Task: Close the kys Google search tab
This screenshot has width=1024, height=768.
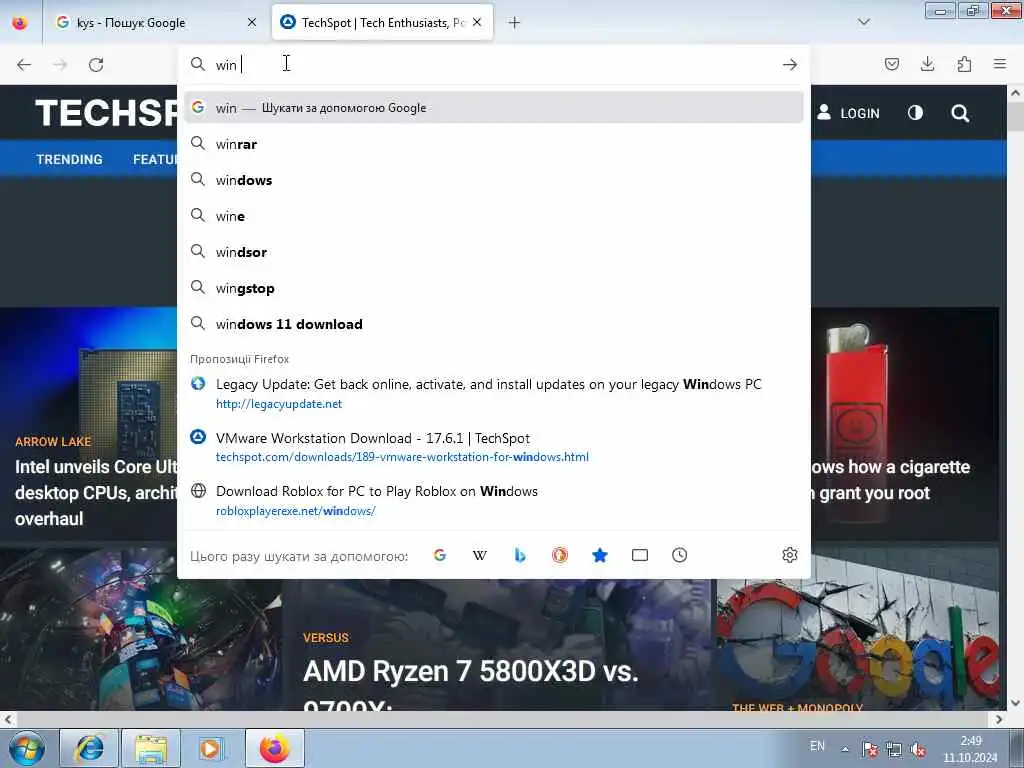Action: coord(252,23)
